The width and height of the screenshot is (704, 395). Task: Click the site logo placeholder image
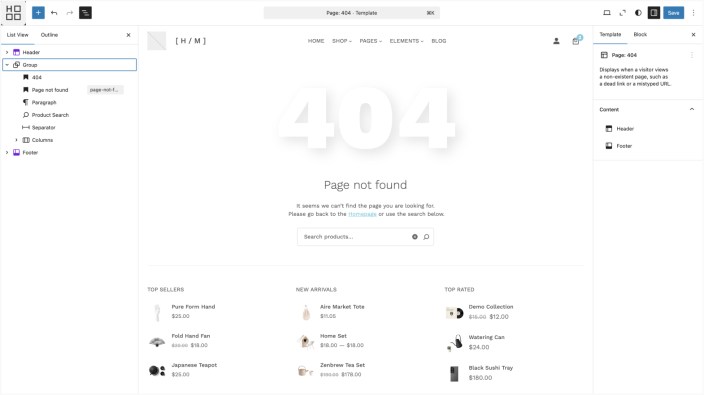coord(157,41)
